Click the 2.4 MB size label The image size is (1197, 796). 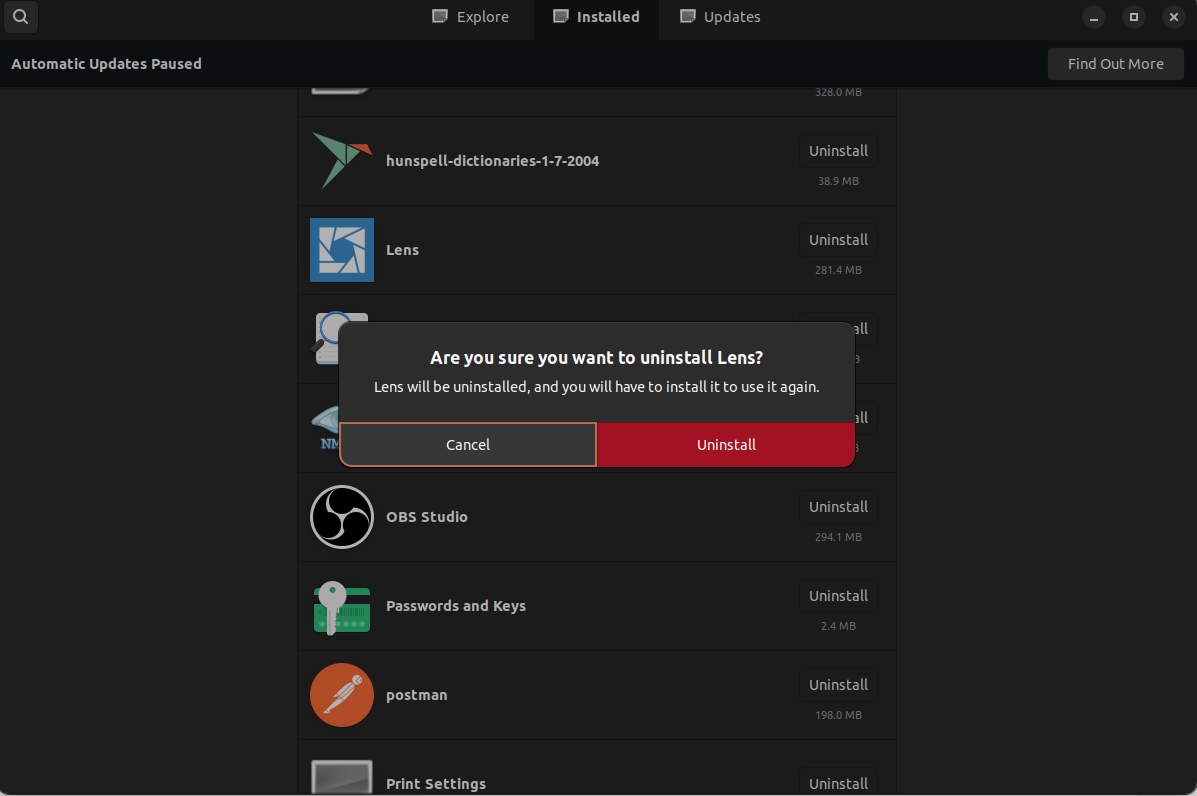point(838,627)
